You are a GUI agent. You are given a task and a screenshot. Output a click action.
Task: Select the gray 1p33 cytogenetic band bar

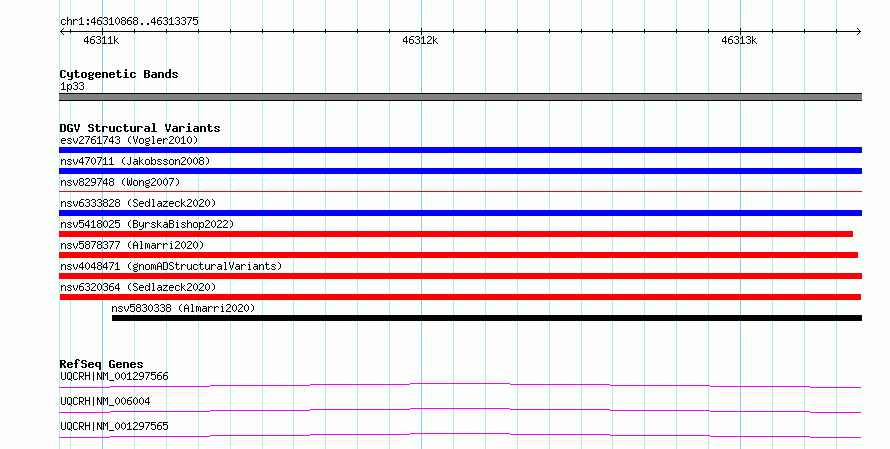pyautogui.click(x=460, y=97)
